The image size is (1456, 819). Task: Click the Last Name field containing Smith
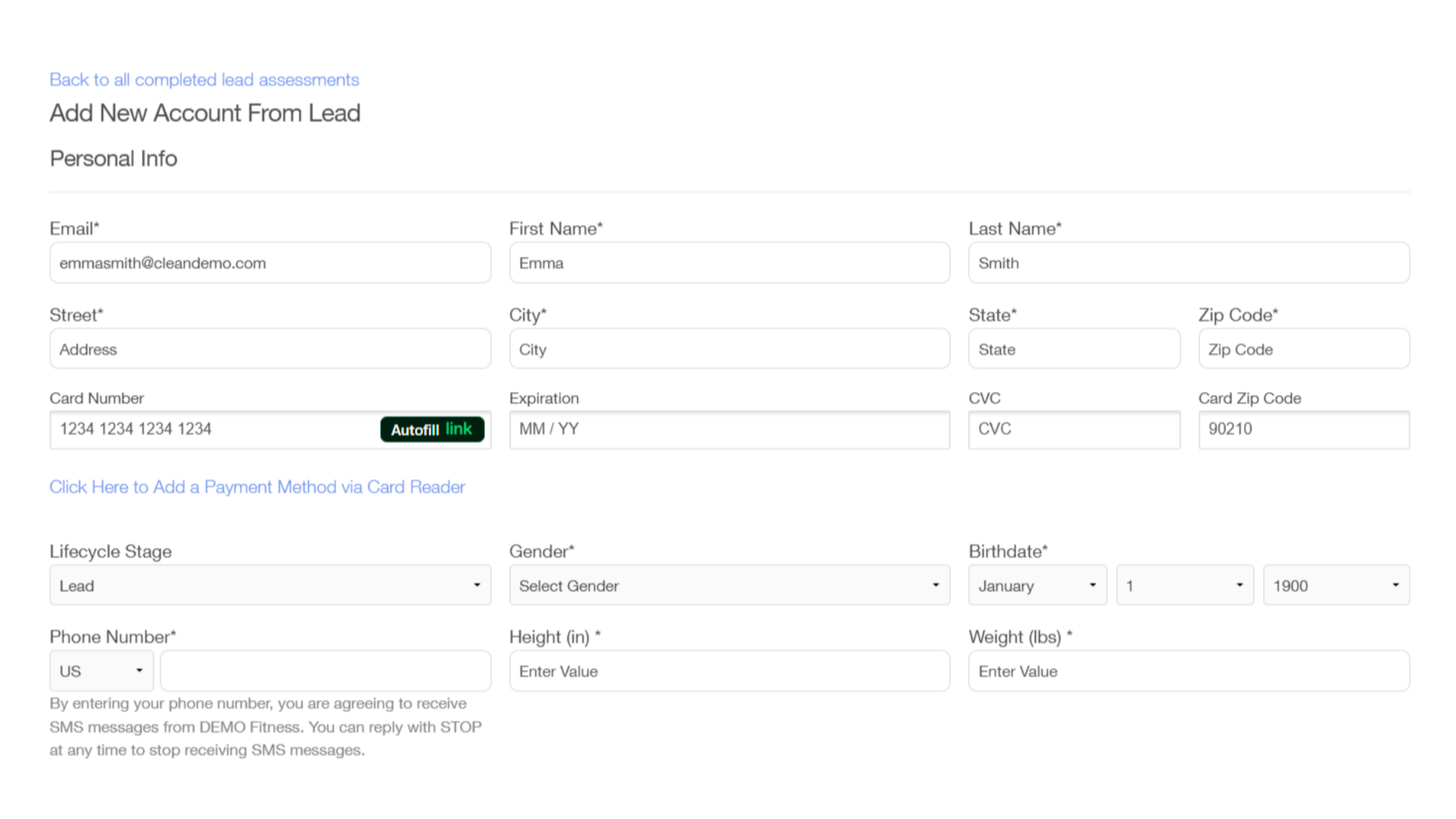pyautogui.click(x=1189, y=262)
